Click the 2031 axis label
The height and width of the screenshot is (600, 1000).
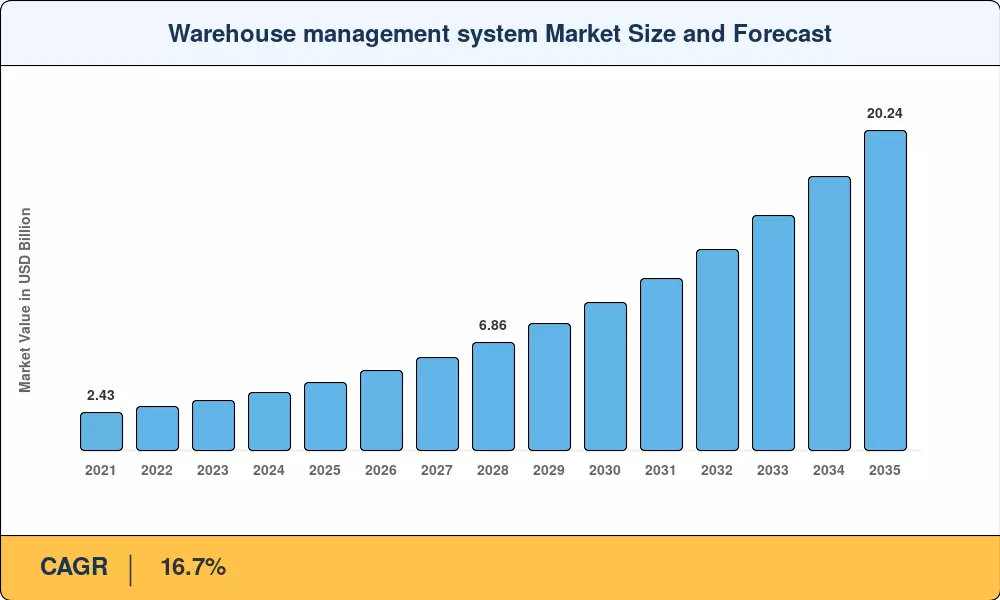coord(661,471)
